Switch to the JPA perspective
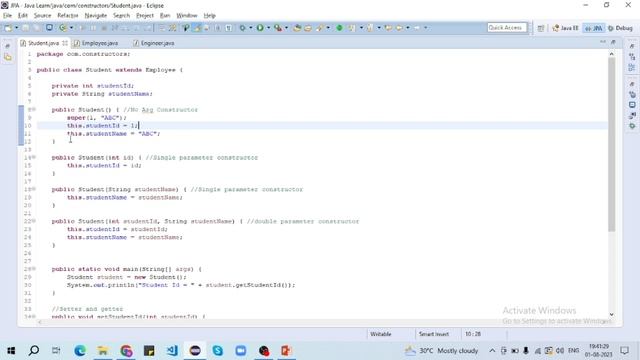Viewport: 640px width, 360px height. [x=594, y=28]
